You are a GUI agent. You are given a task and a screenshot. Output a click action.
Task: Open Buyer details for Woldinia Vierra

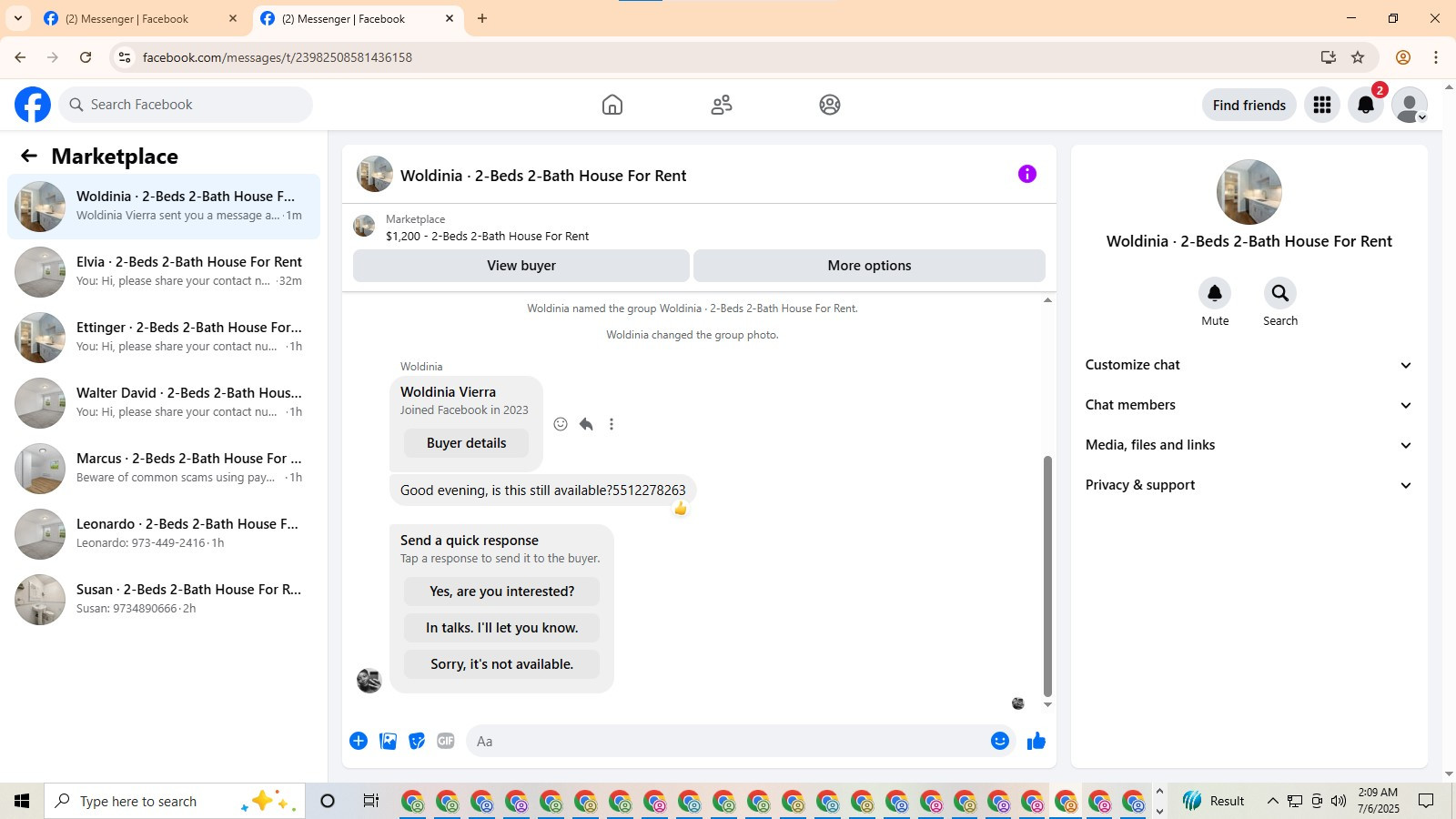466,443
